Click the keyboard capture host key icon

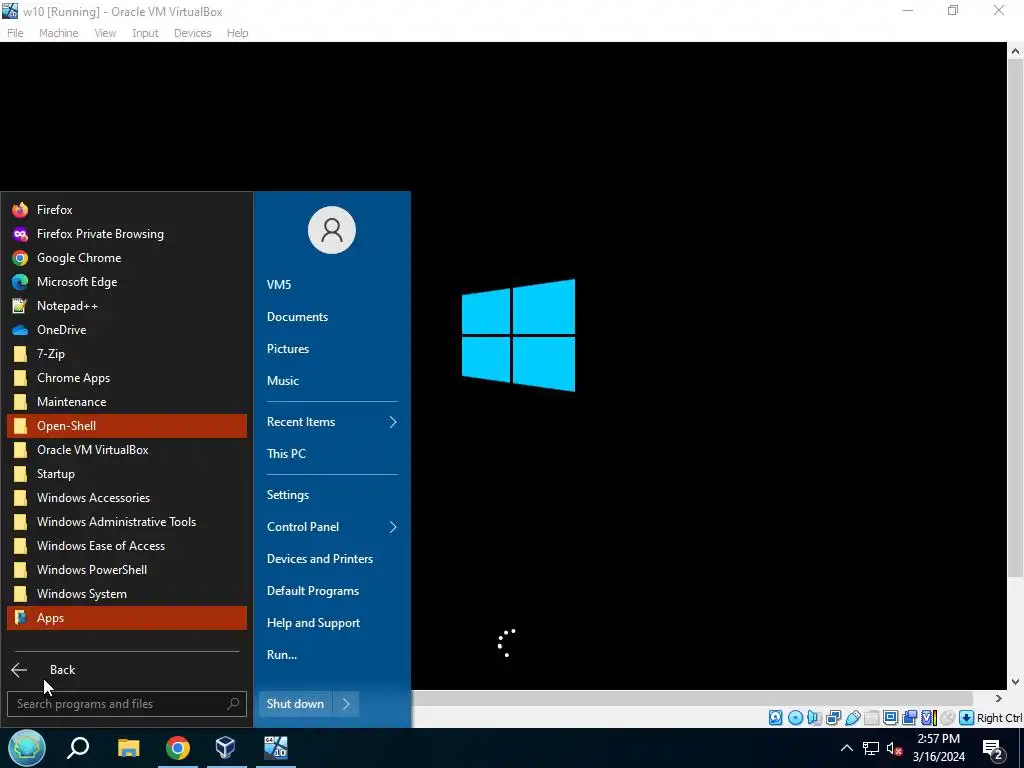click(x=967, y=718)
